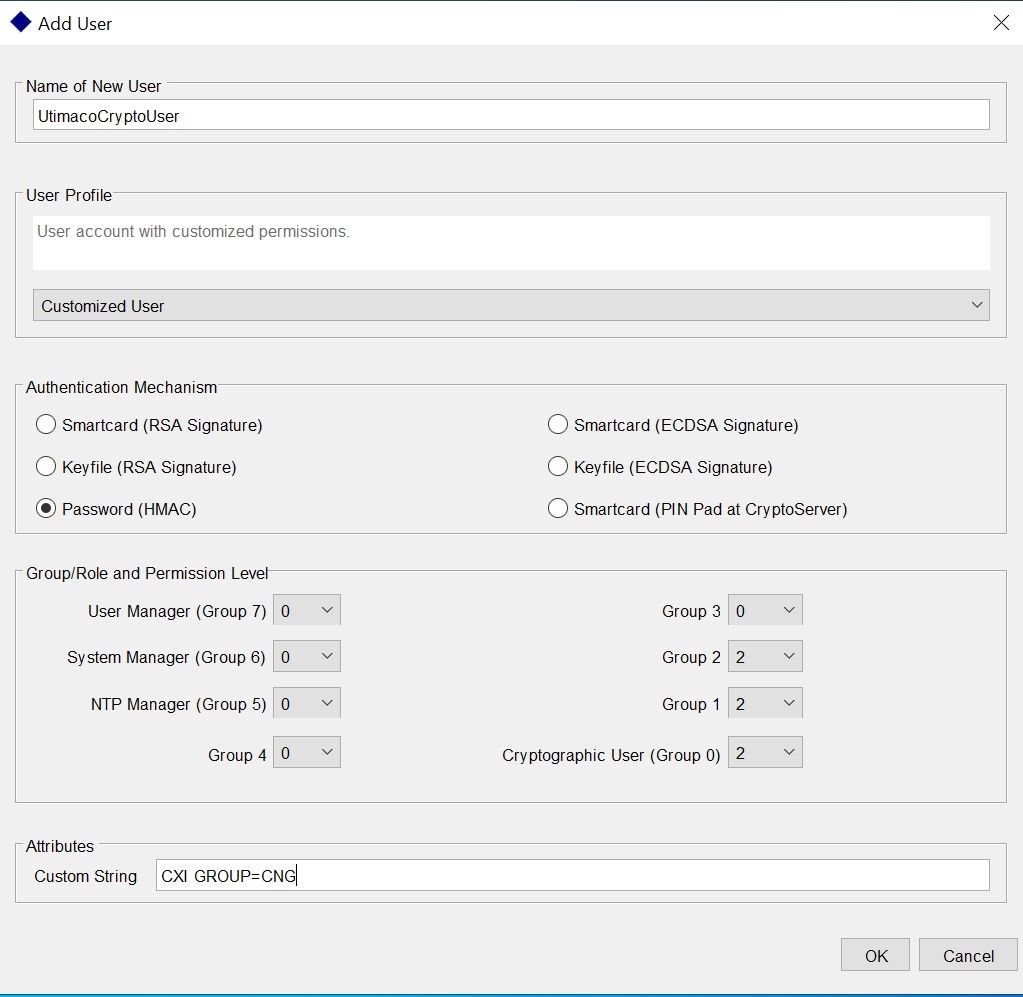Open Group 2 permission level dropdown
This screenshot has width=1023, height=997.
click(x=765, y=656)
